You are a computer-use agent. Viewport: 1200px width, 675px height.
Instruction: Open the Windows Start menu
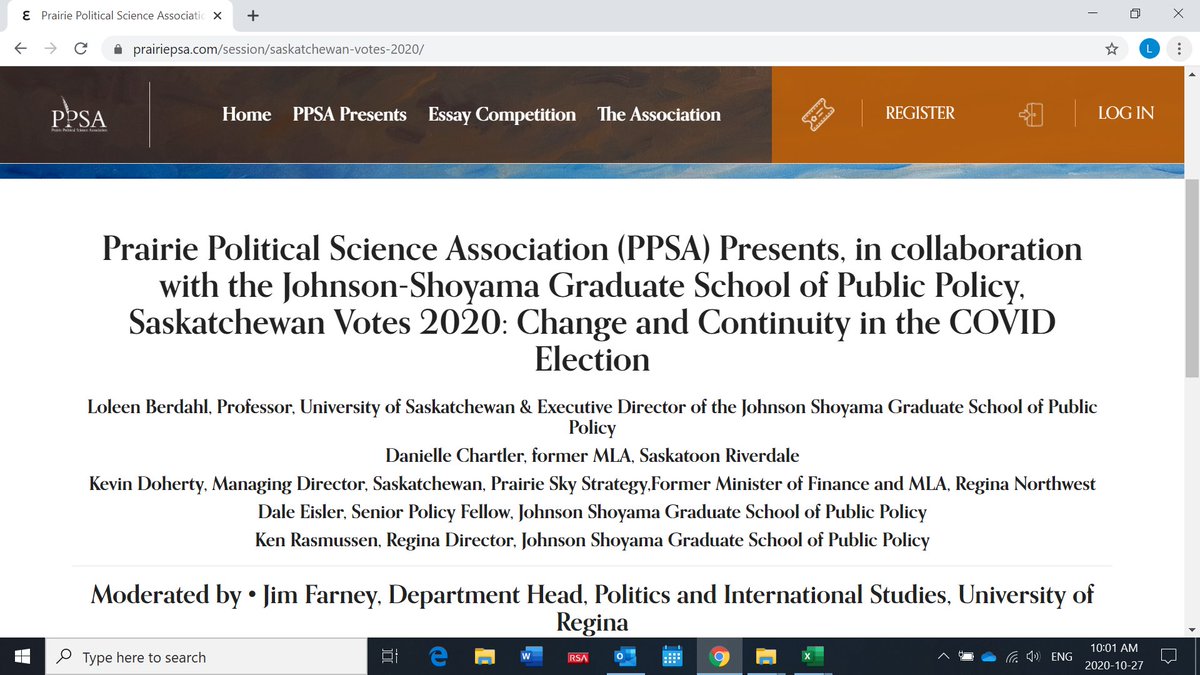(23, 657)
